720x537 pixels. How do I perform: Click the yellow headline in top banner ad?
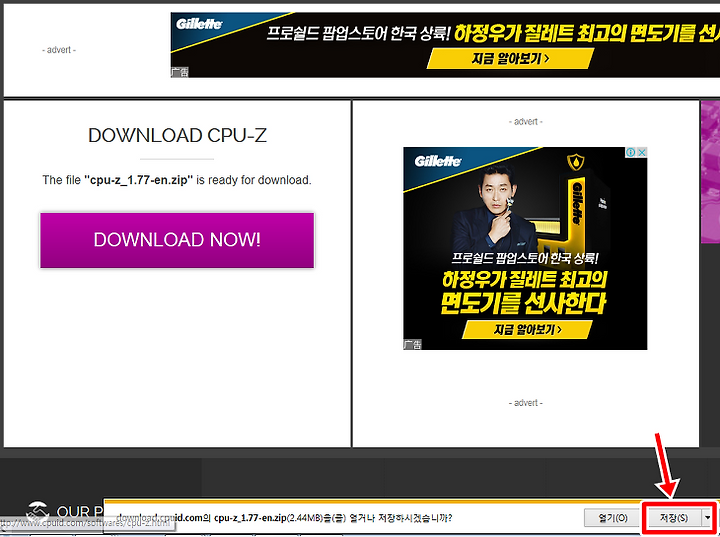[586, 33]
